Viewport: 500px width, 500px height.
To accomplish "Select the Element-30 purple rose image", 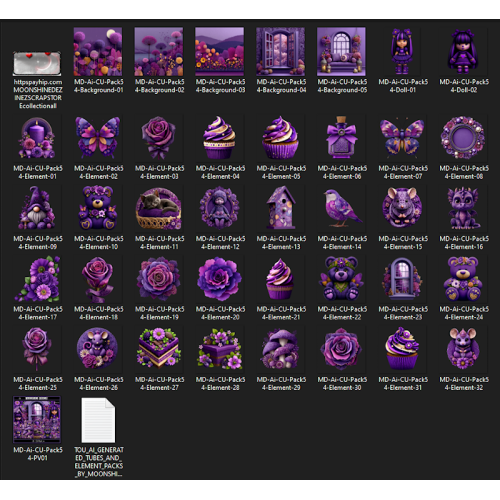I will tap(341, 349).
